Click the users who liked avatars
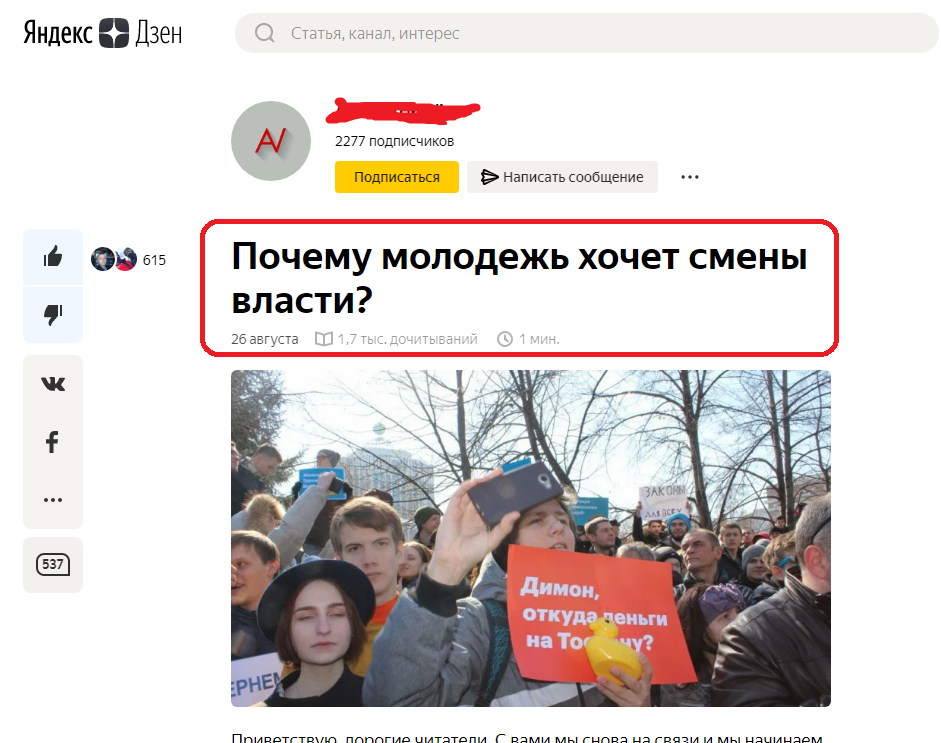This screenshot has height=743, width=941. coord(114,259)
